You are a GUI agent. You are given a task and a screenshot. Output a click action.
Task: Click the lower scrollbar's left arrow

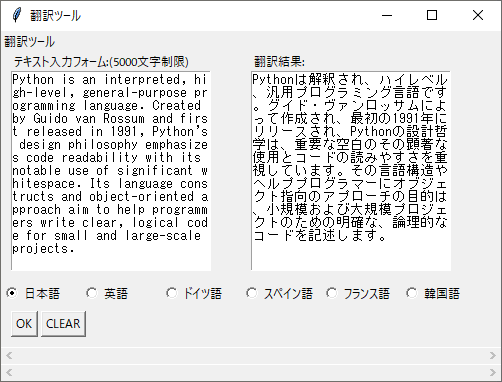pyautogui.click(x=9, y=372)
